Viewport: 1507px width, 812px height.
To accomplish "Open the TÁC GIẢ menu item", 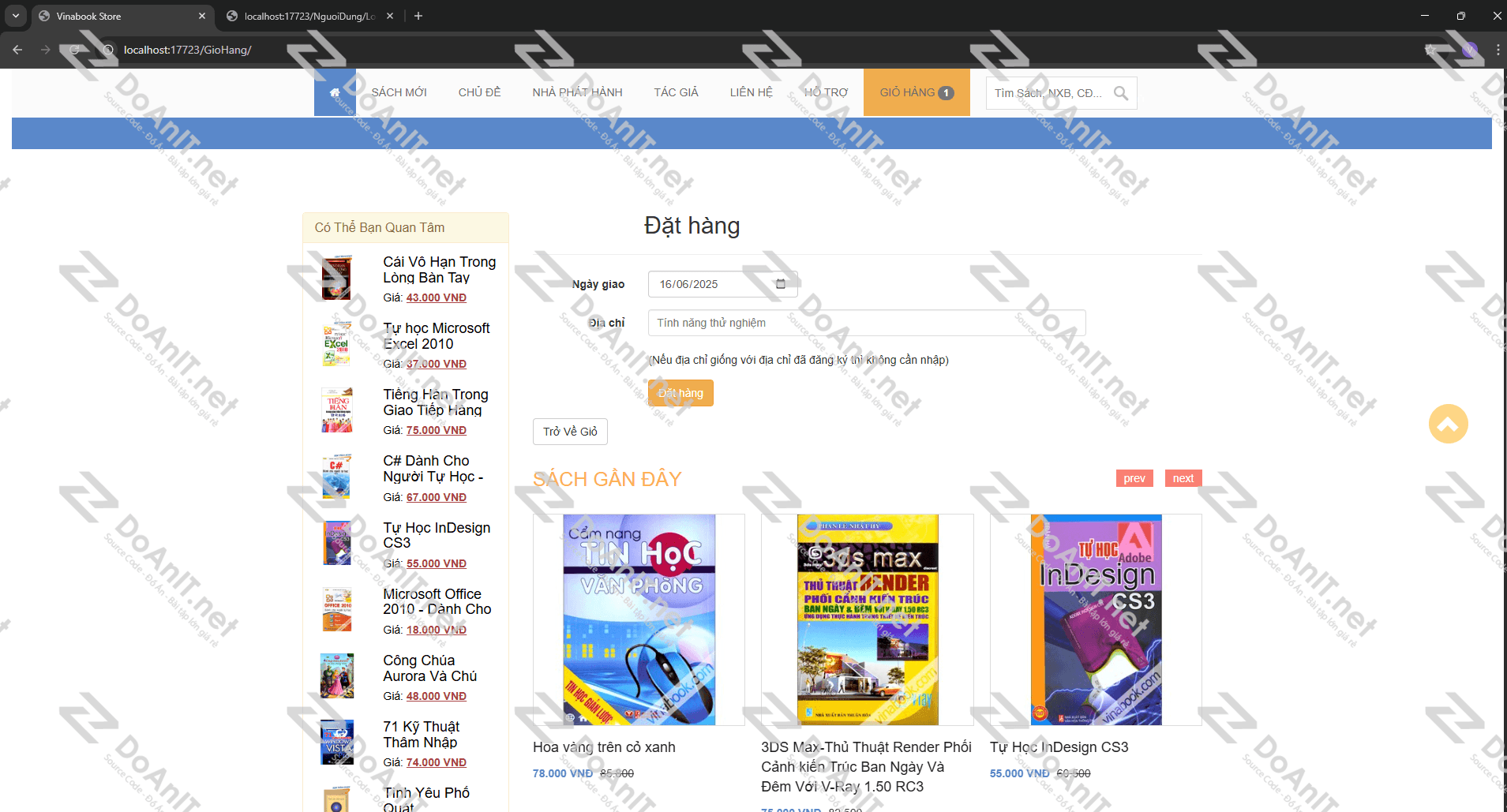I will click(676, 92).
